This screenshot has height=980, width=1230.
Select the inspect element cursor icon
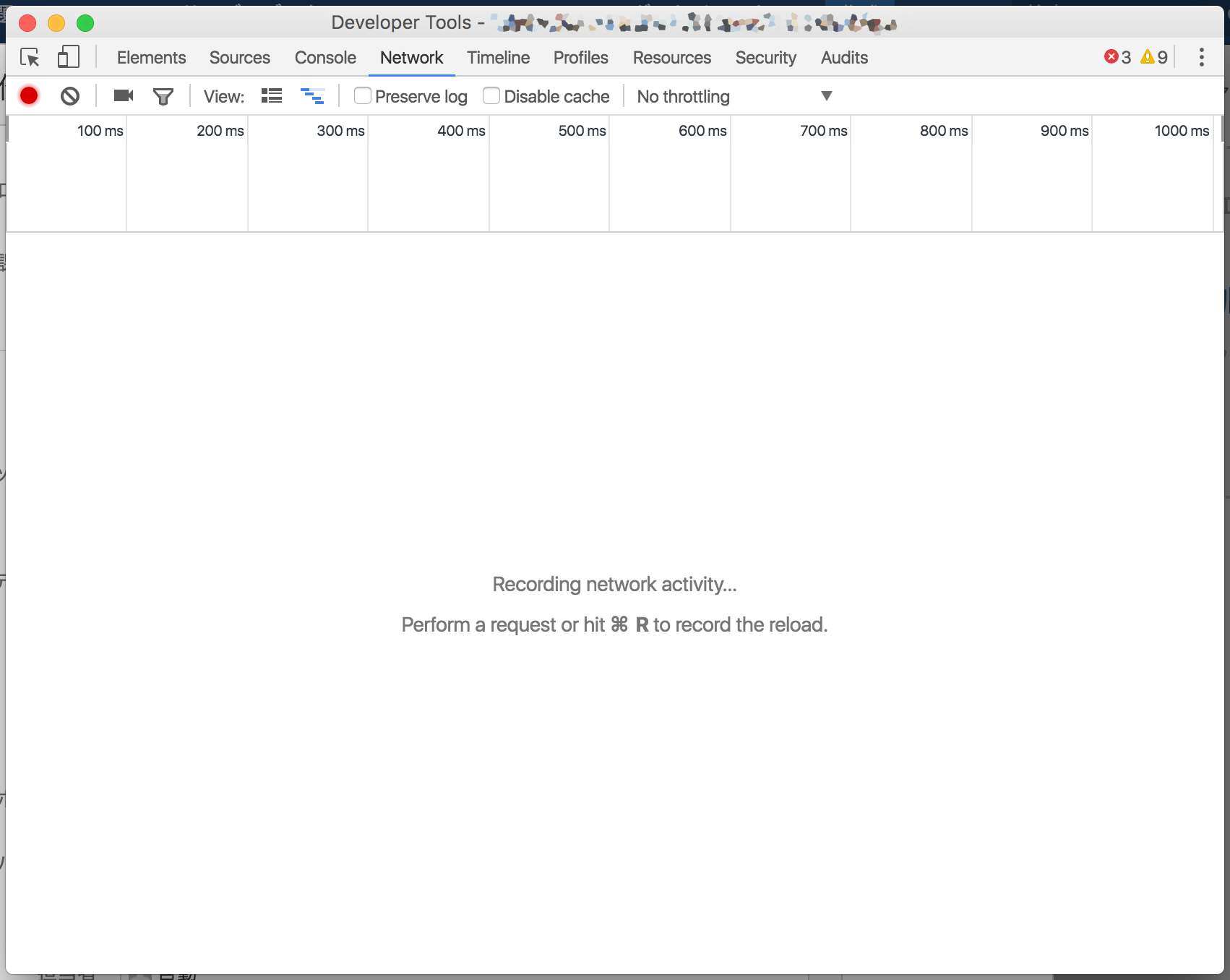tap(30, 57)
